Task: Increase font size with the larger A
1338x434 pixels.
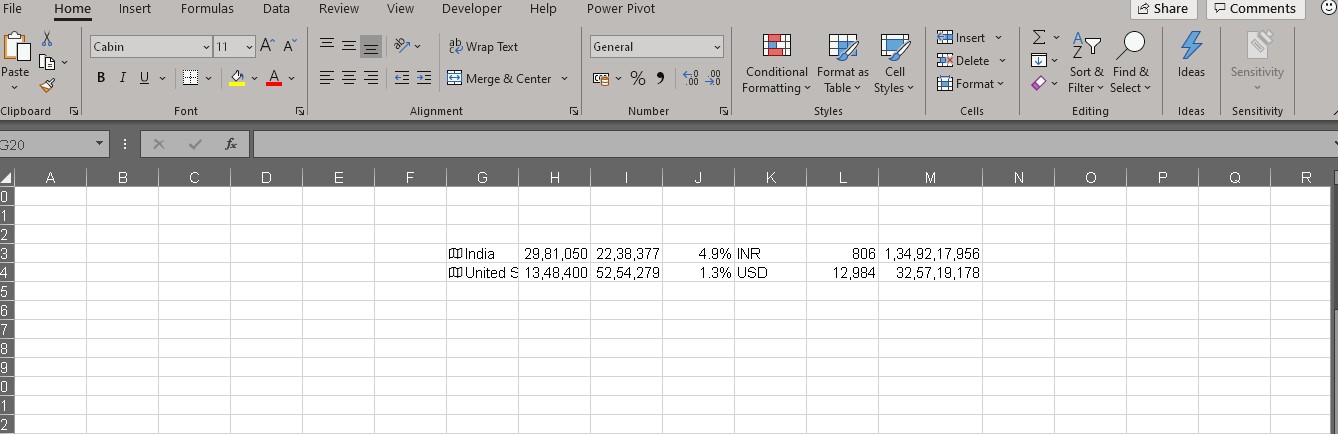Action: (x=268, y=47)
